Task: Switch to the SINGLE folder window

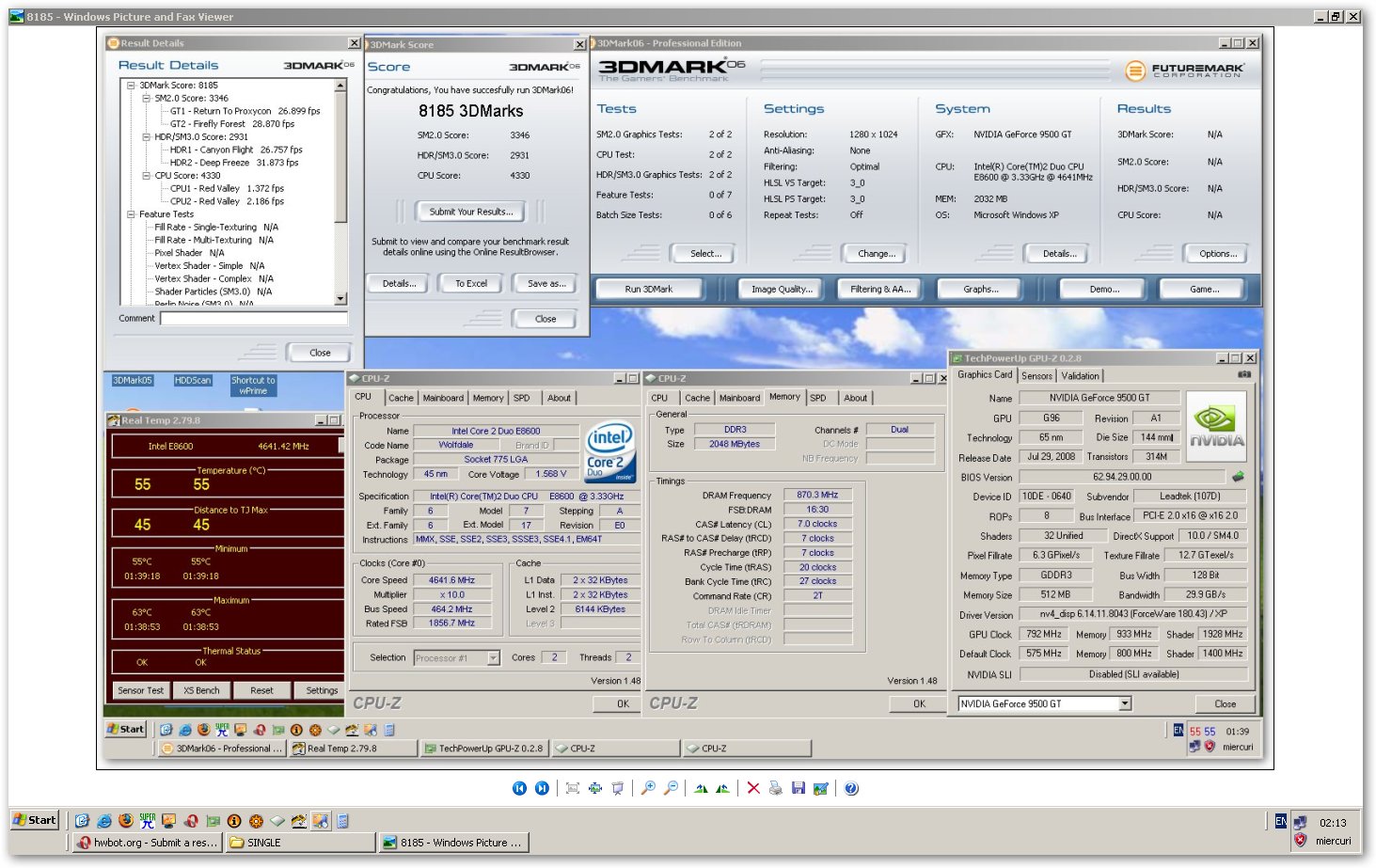Action: click(300, 843)
